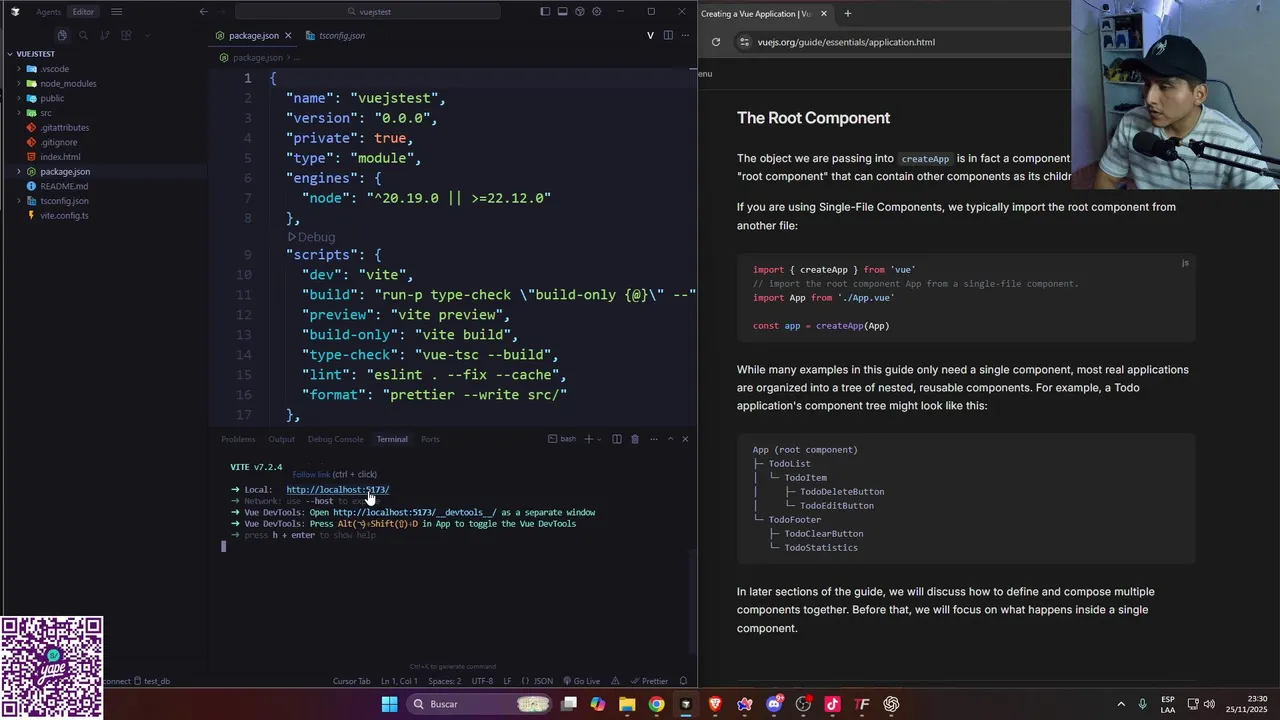Open index.html in the explorer

click(x=60, y=157)
